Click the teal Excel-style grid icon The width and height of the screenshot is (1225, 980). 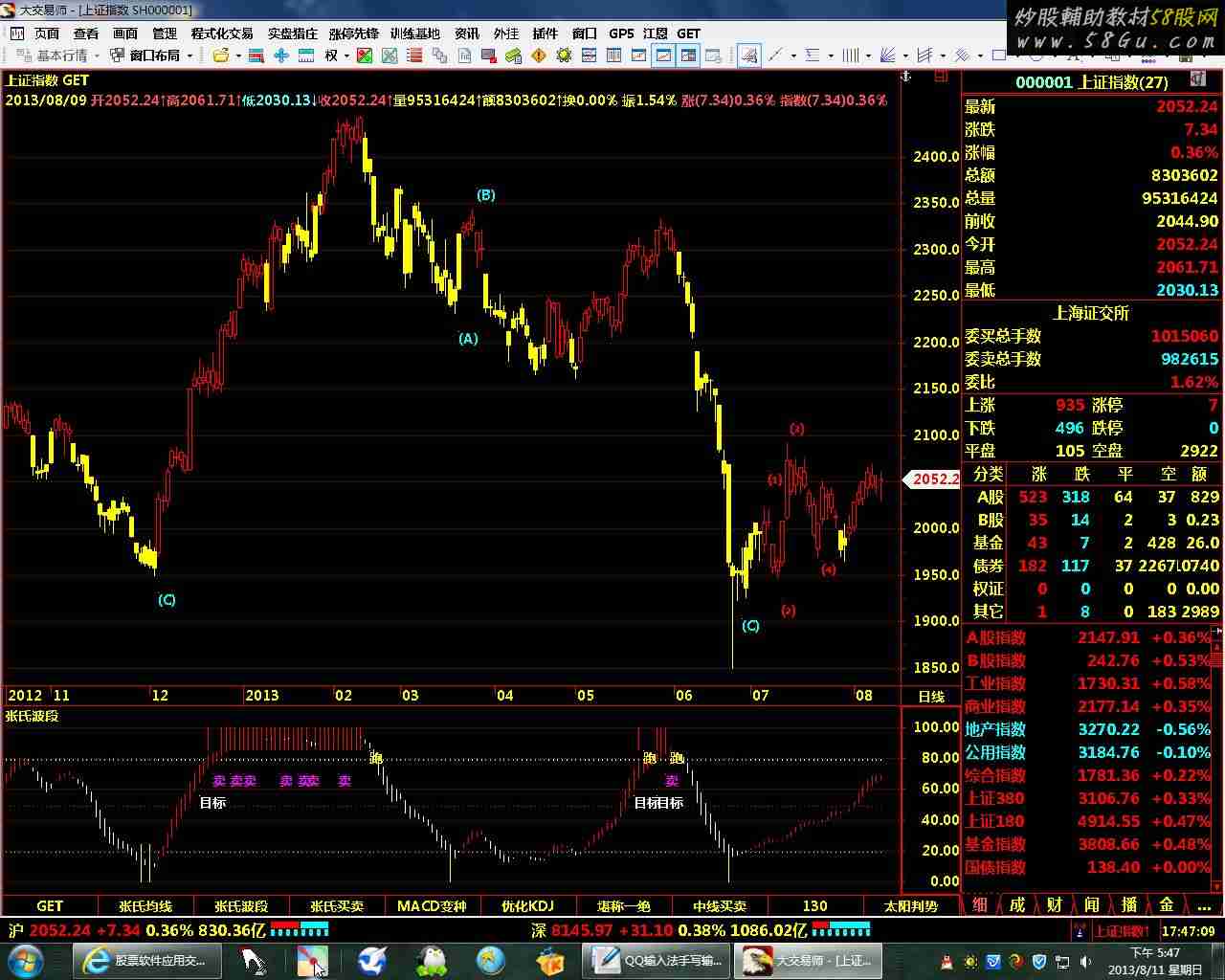point(390,56)
